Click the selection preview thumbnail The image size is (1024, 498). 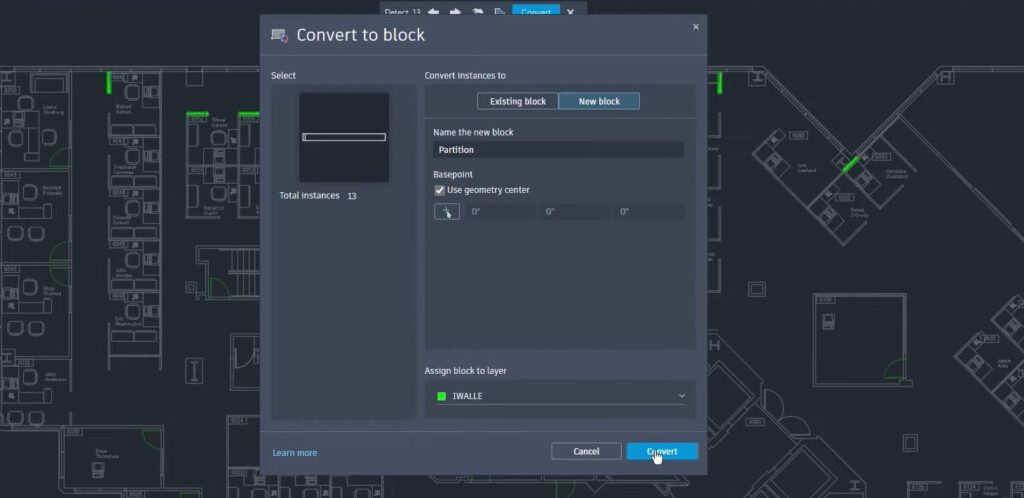click(344, 137)
